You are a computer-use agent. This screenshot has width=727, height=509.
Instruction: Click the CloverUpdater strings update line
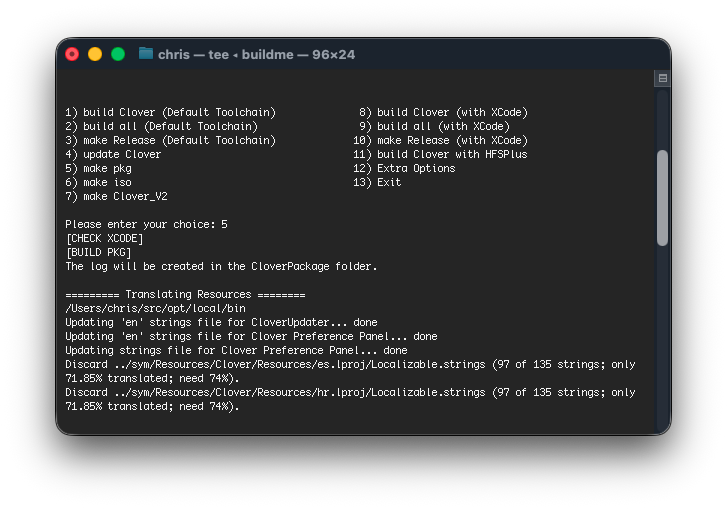click(x=221, y=322)
